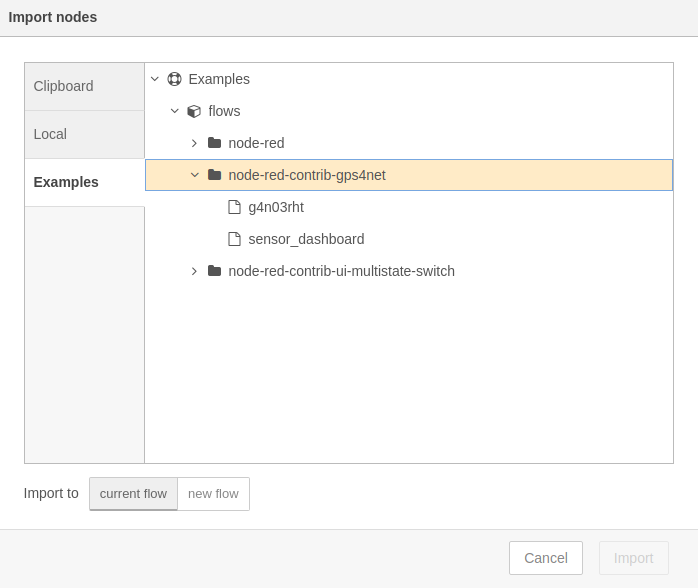Screen dimensions: 698x588
Task: Expand the node-red-contrib-ui-multistate-switch chevron
Action: pos(194,271)
